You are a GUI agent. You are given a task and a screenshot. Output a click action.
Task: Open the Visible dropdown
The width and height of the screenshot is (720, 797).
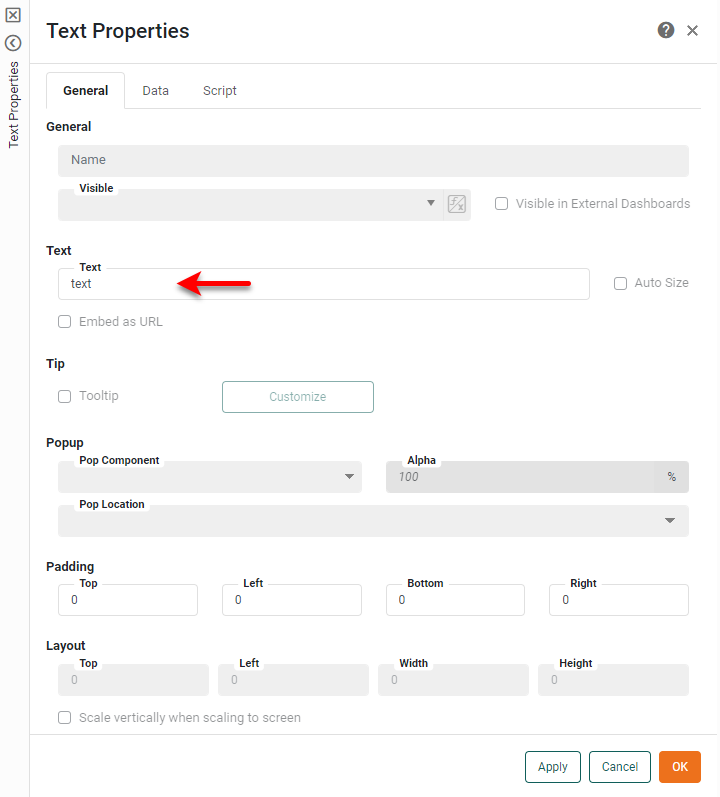[x=251, y=205]
